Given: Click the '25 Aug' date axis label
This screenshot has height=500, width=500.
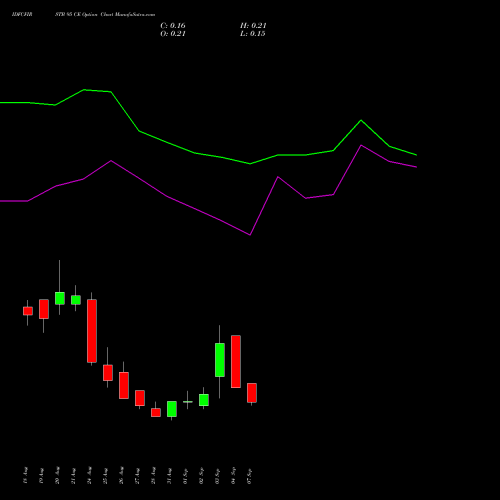Looking at the screenshot, I should (x=106, y=475).
